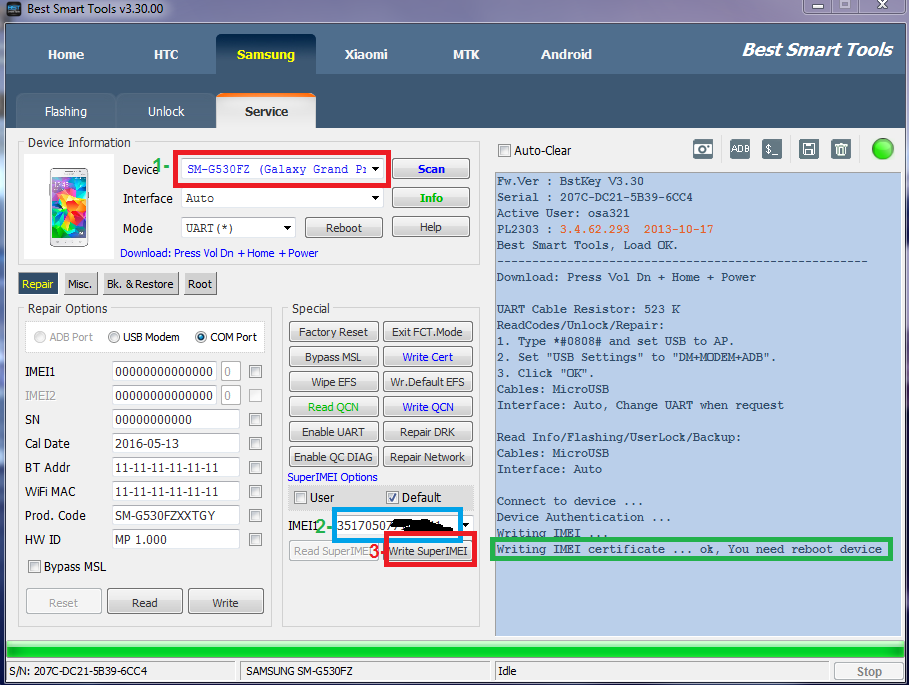Click the Help button

pyautogui.click(x=431, y=227)
